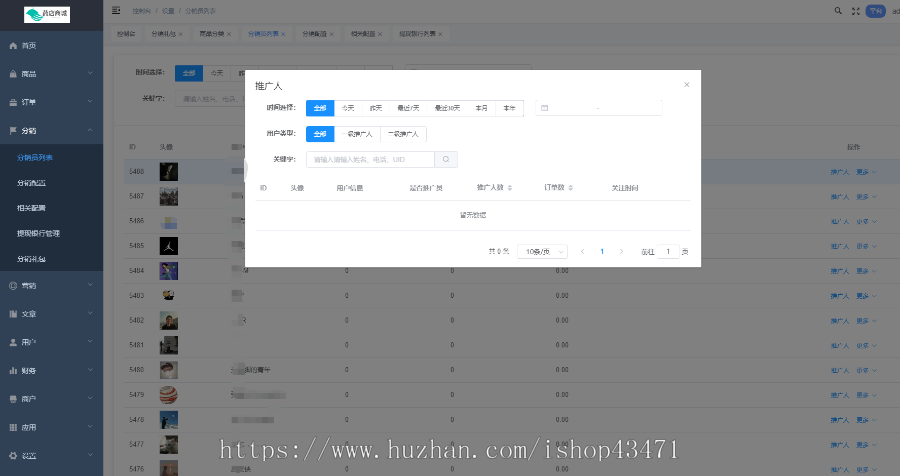This screenshot has height=476, width=900.
Task: Close the 推广人 dialog with the X
Action: point(686,84)
